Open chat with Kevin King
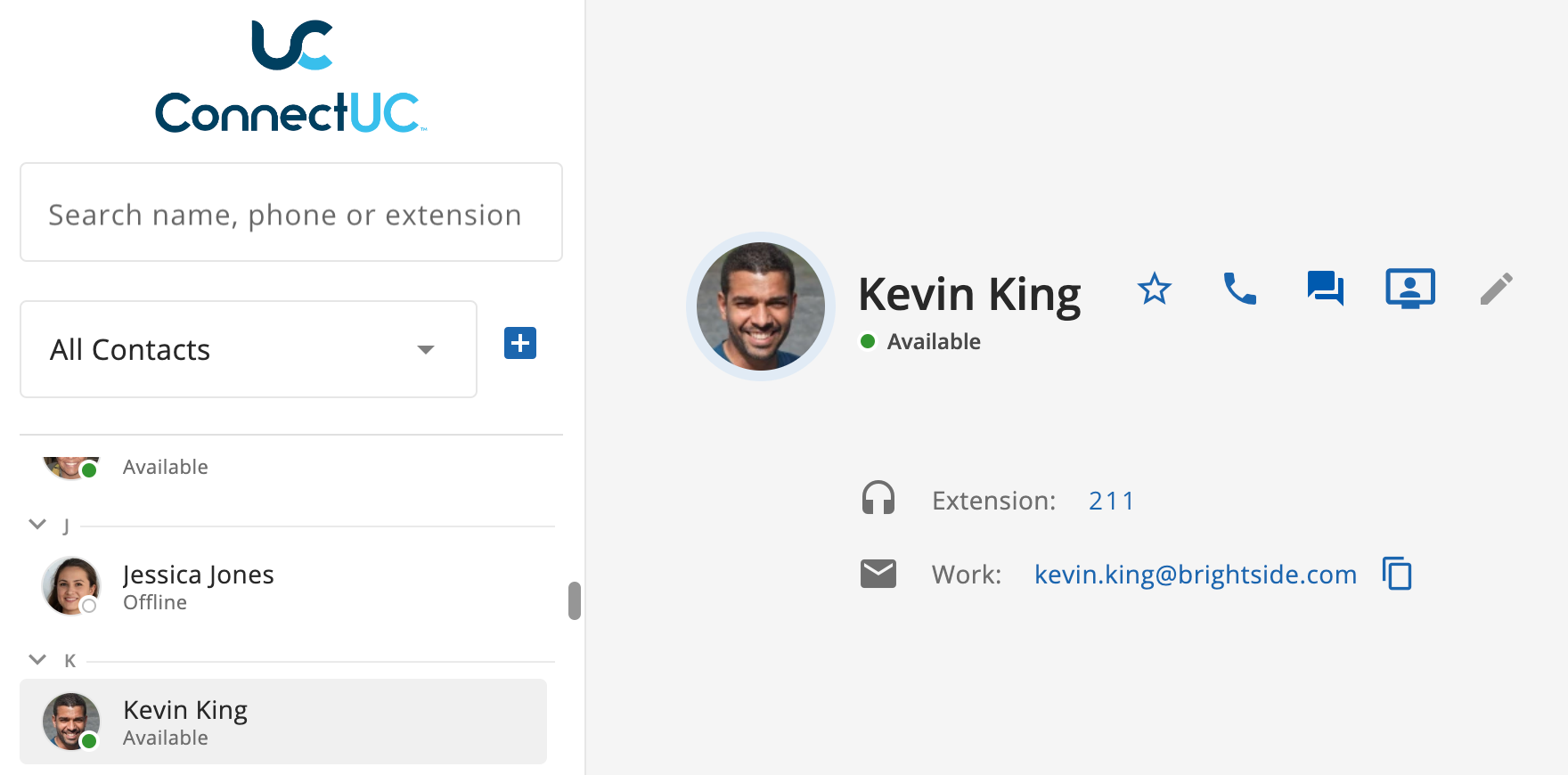This screenshot has height=775, width=1568. [x=1325, y=289]
